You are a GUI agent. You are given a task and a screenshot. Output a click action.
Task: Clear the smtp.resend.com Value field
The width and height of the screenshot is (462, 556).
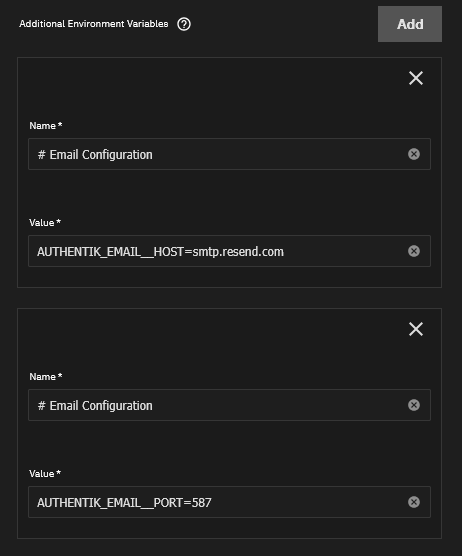[413, 251]
